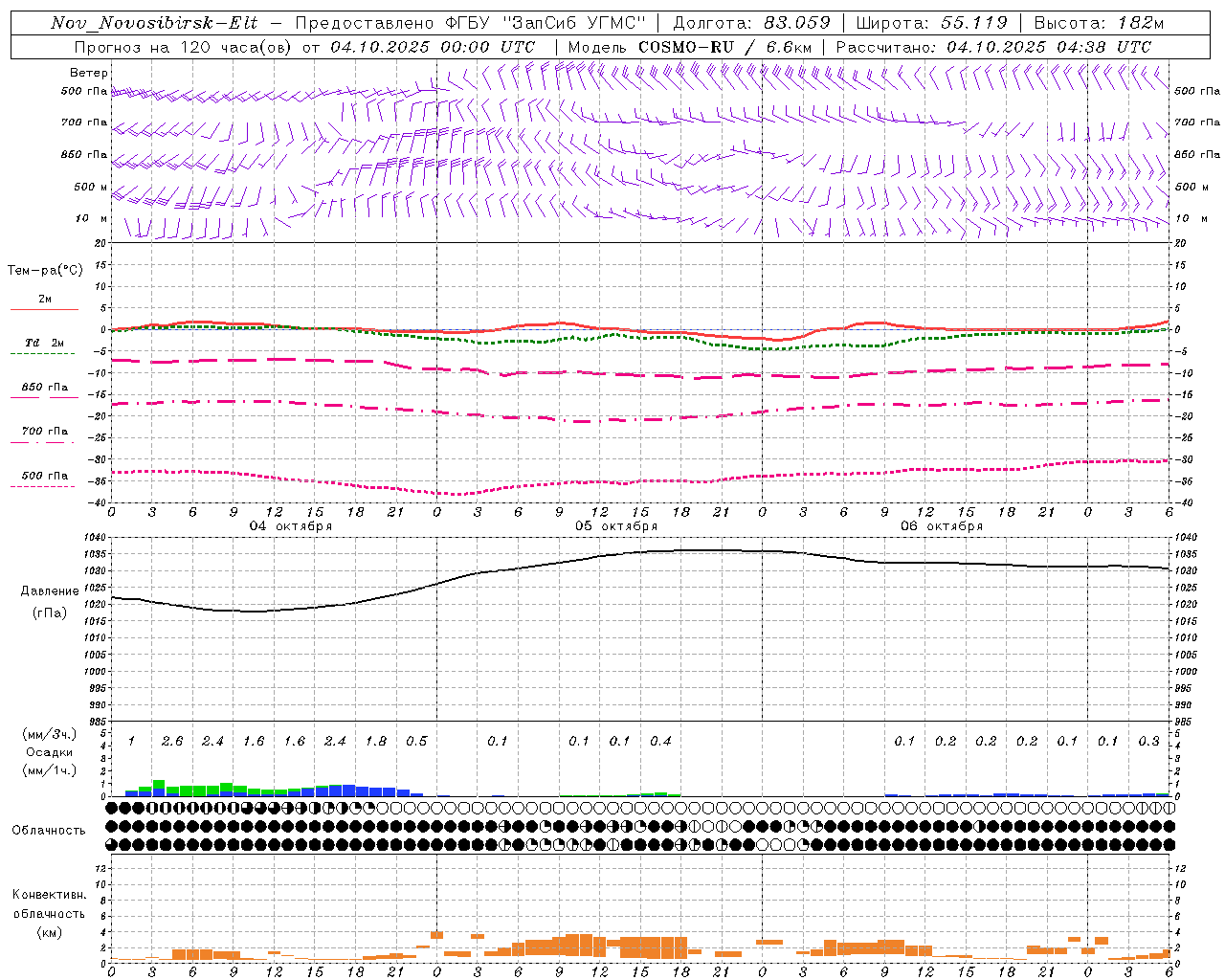
Task: Click the 3-hour precipitation value "0.4"
Action: (x=660, y=742)
